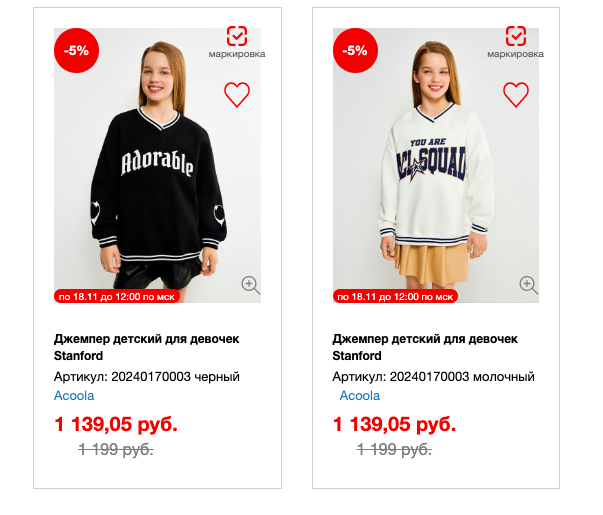Click article number 20240170003 молочный
Image resolution: width=603 pixels, height=515 pixels.
[x=433, y=377]
